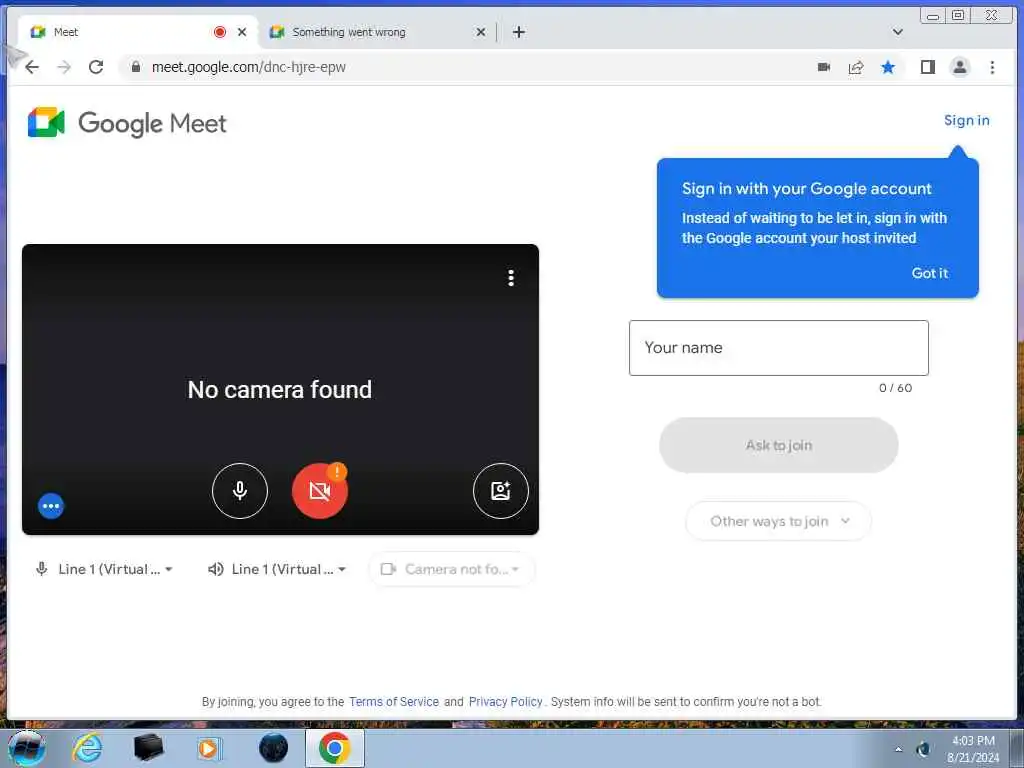Click the blue three-dots bubble in preview
The width and height of the screenshot is (1024, 768).
click(x=51, y=505)
